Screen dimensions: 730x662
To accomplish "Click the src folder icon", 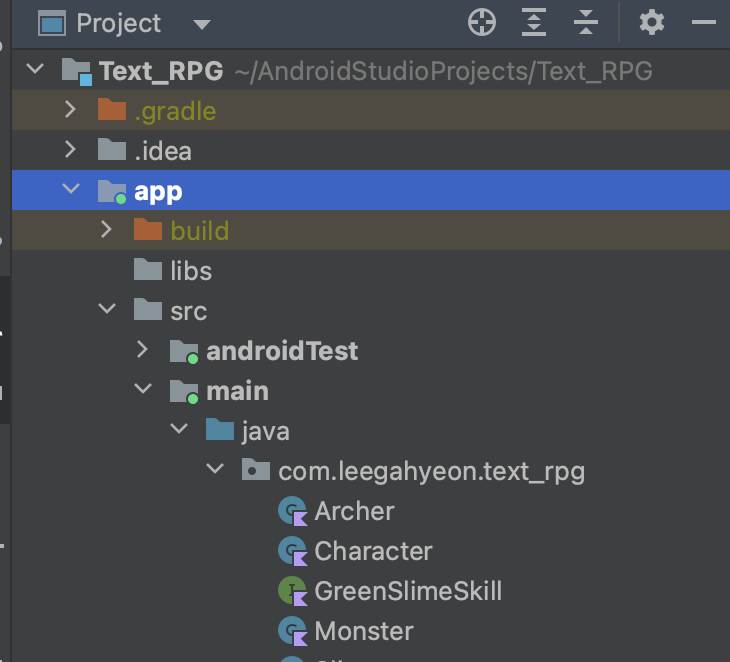I will click(x=148, y=310).
